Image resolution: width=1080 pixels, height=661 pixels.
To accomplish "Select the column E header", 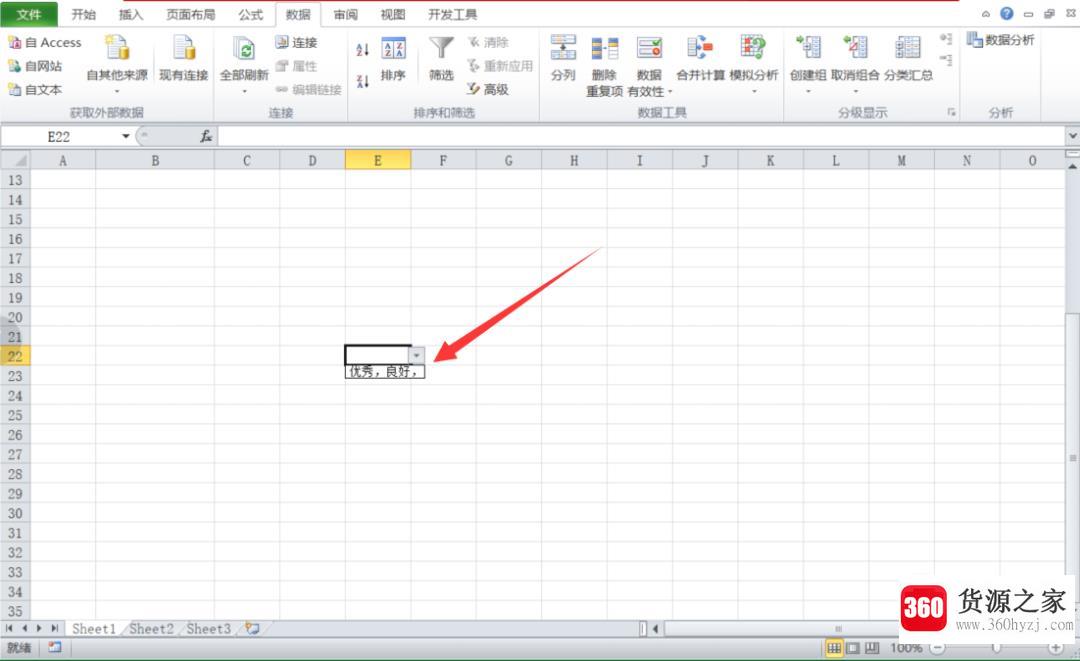I will (377, 160).
